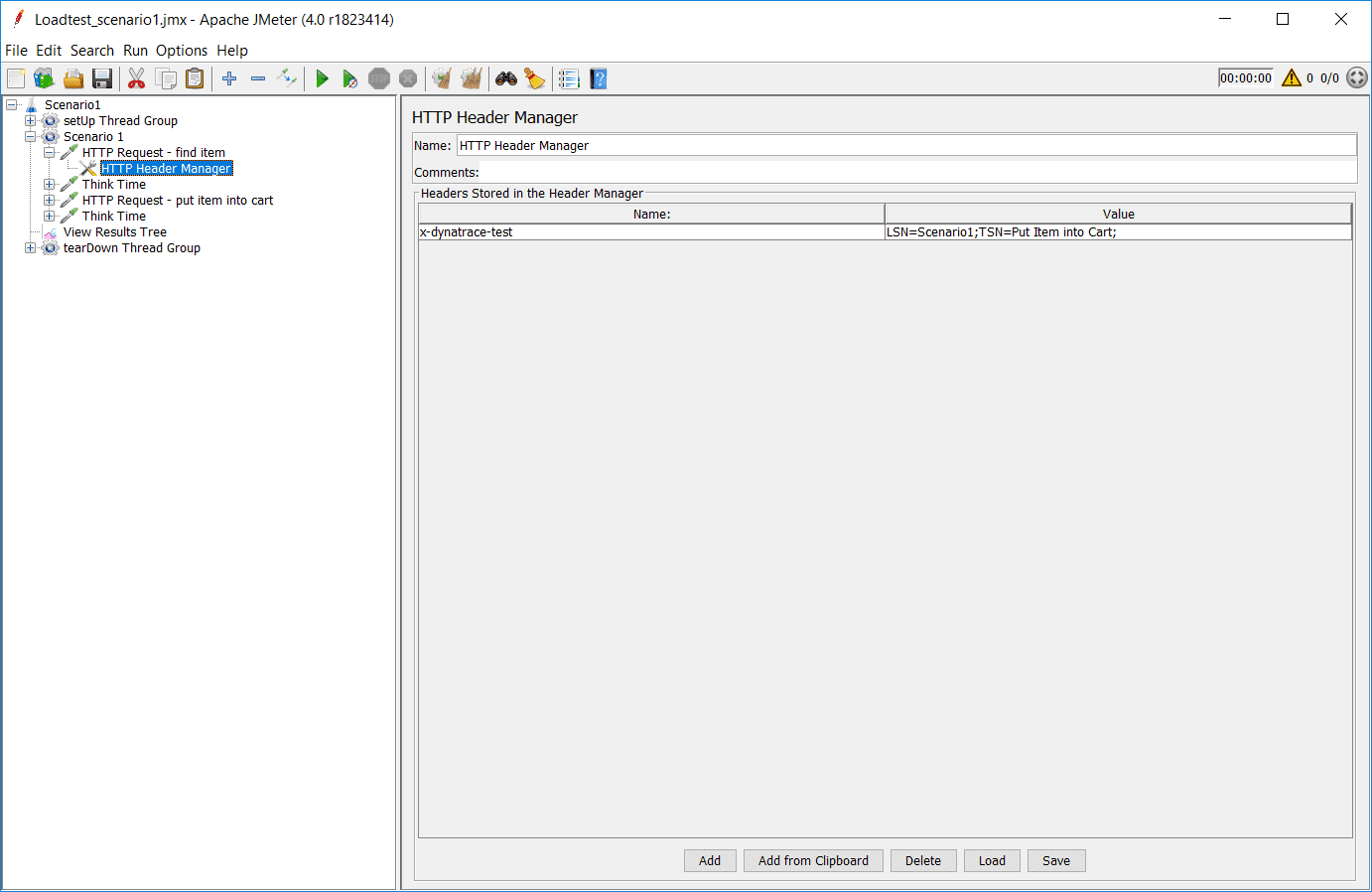
Task: Click the Comments input field
Action: 918,172
